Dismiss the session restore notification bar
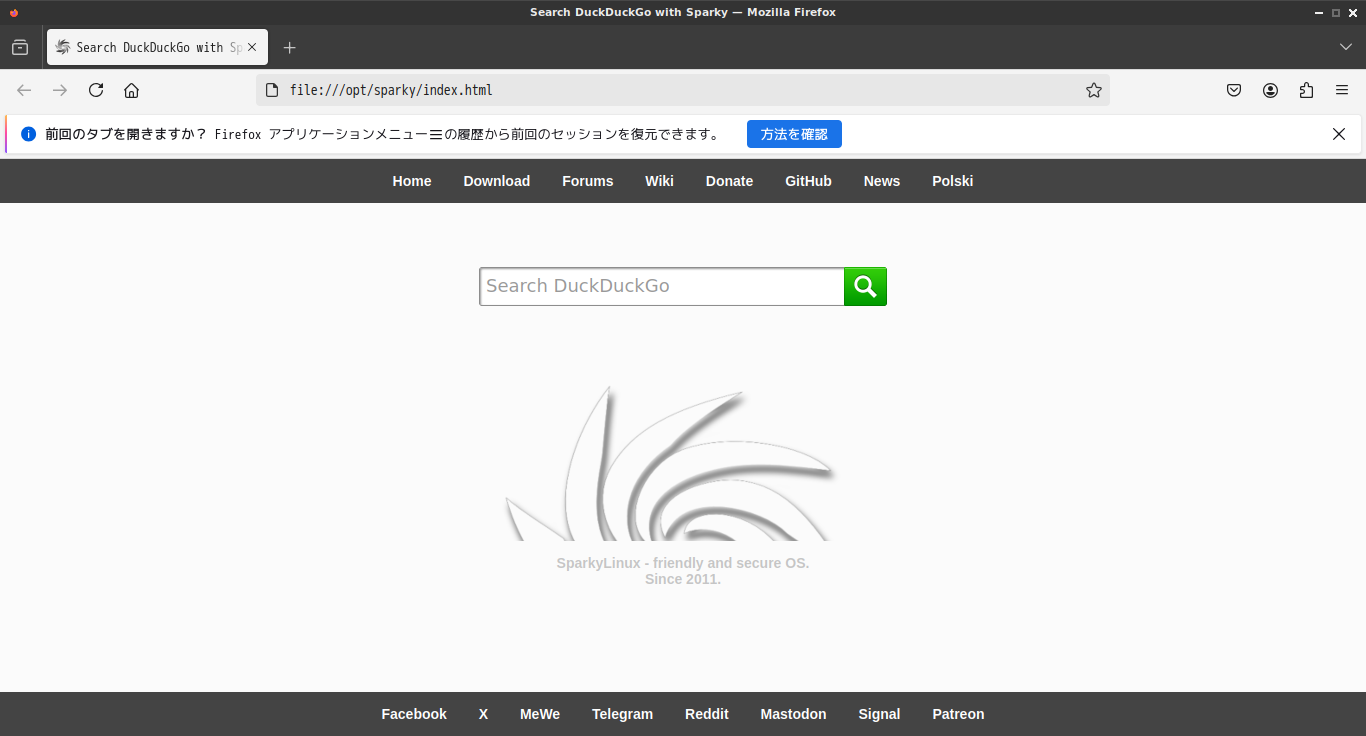Viewport: 1366px width, 736px height. [1339, 134]
